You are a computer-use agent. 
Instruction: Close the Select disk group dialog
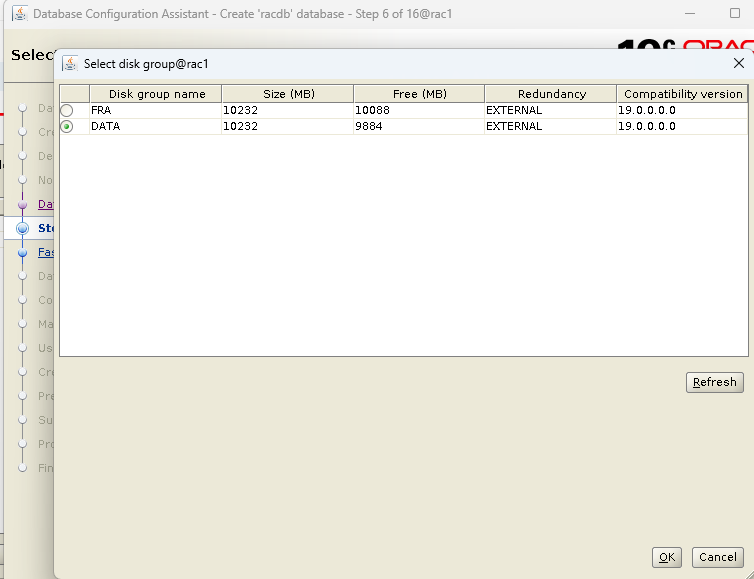click(x=739, y=63)
